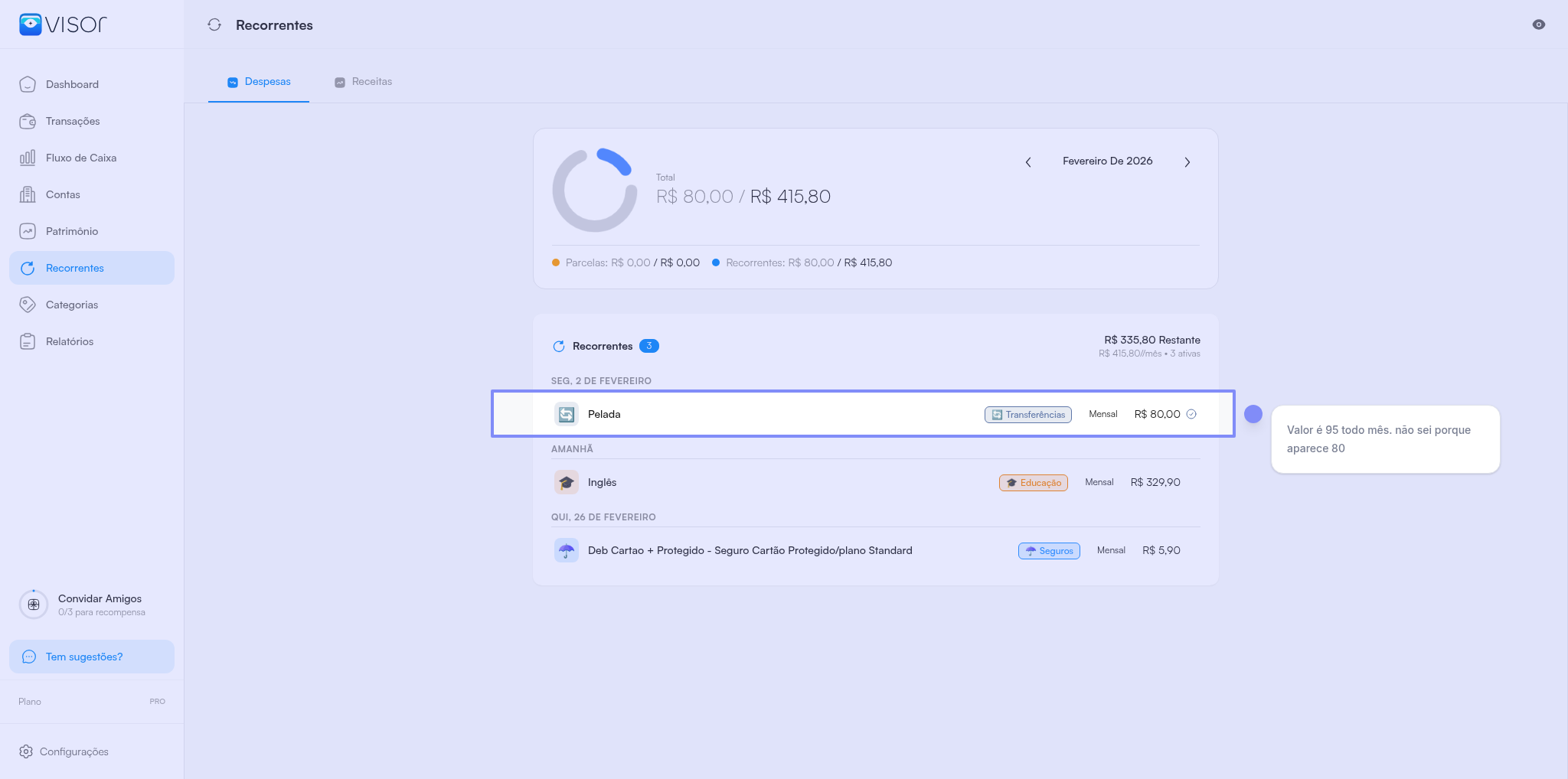Open Configurações gear settings
This screenshot has height=779, width=1568.
tap(64, 751)
